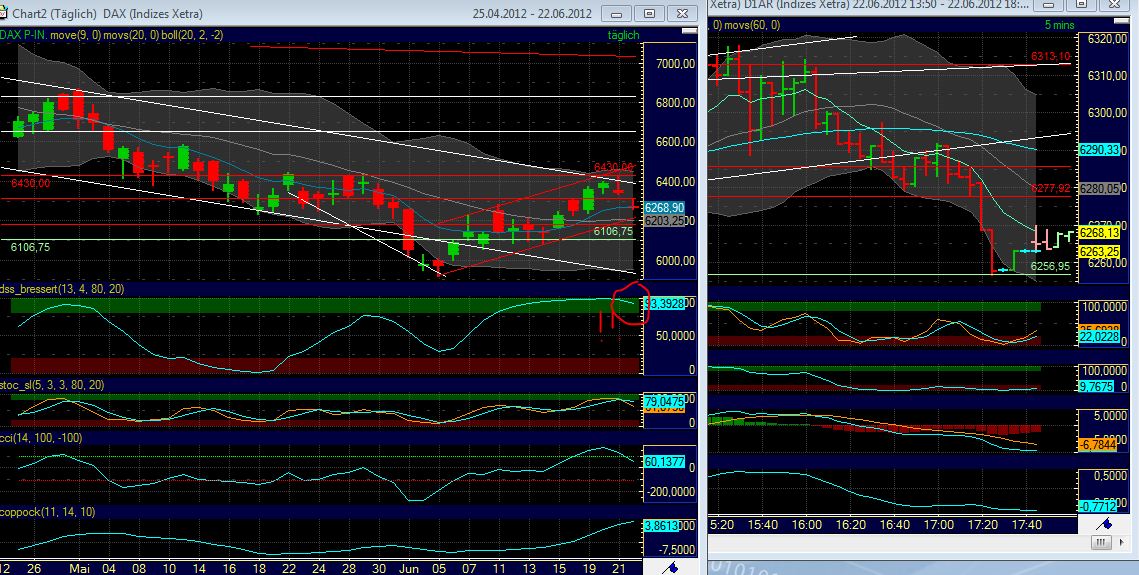Click the 17:00 label on the 5 mins time axis

point(938,524)
